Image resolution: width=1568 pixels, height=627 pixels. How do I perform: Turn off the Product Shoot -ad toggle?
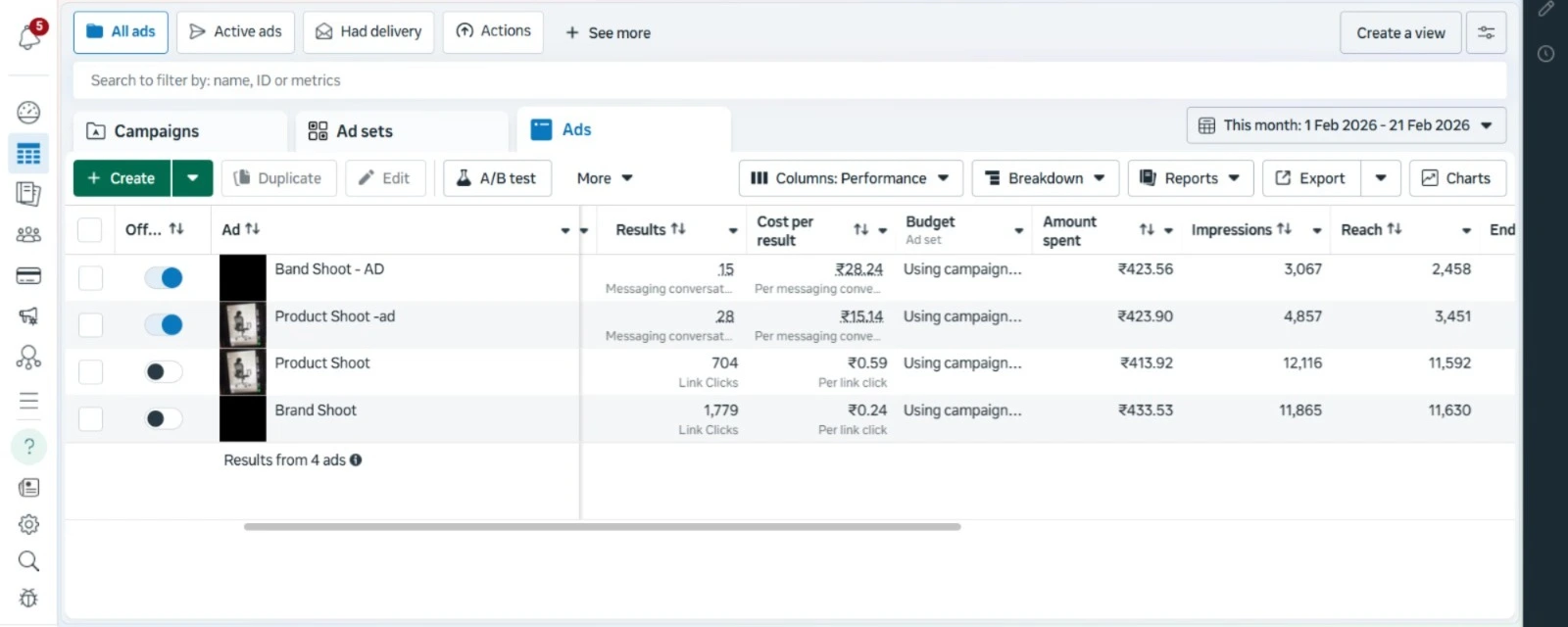[164, 324]
